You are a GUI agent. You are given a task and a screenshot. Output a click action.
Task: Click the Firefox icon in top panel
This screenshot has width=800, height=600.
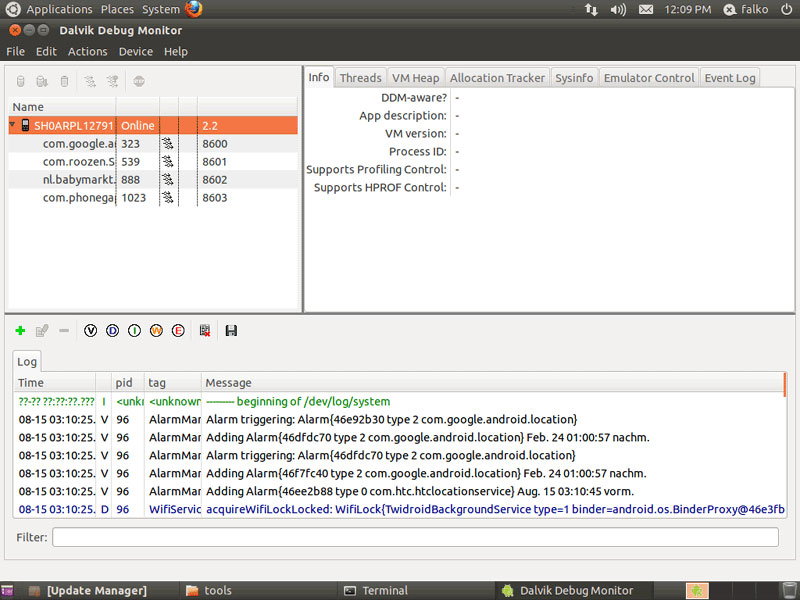pyautogui.click(x=193, y=9)
